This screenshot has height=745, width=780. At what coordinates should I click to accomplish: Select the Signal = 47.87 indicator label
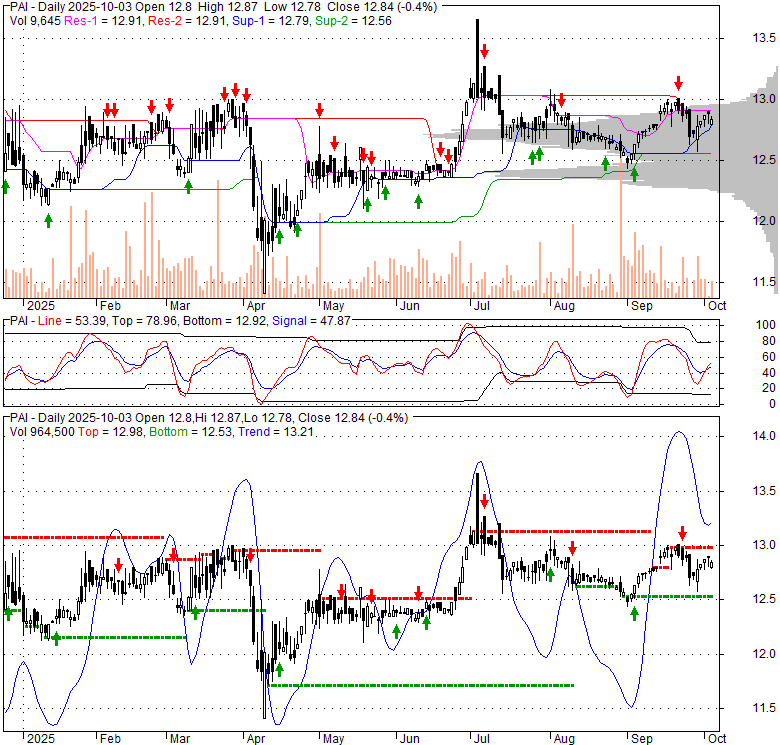311,321
